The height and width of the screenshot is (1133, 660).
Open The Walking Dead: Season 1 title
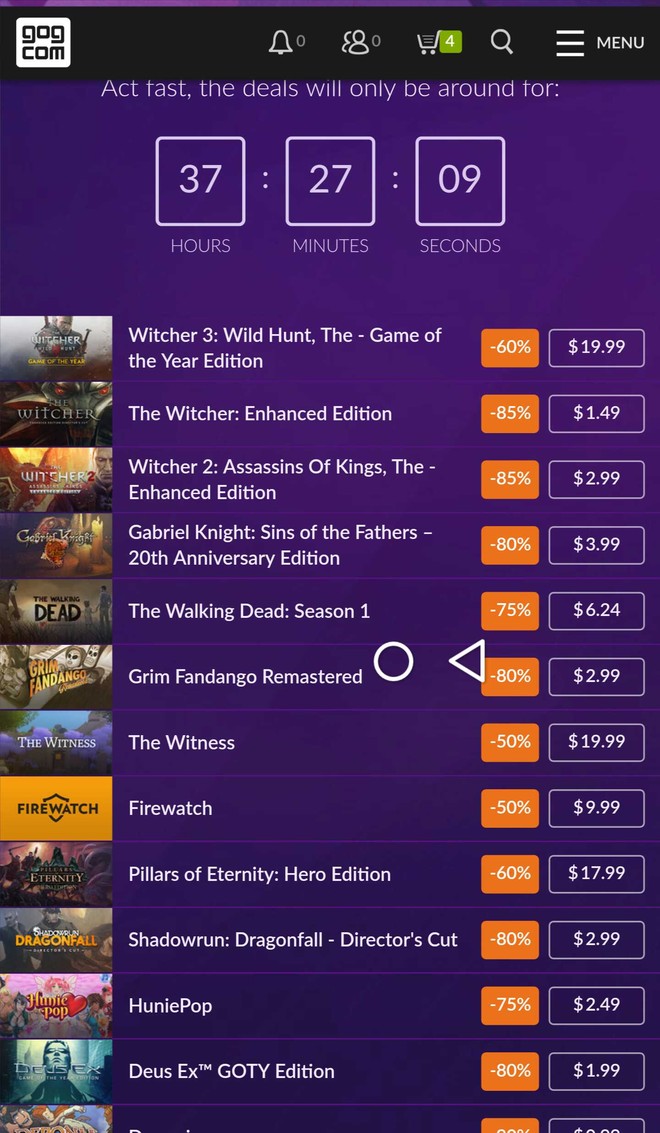(x=249, y=611)
